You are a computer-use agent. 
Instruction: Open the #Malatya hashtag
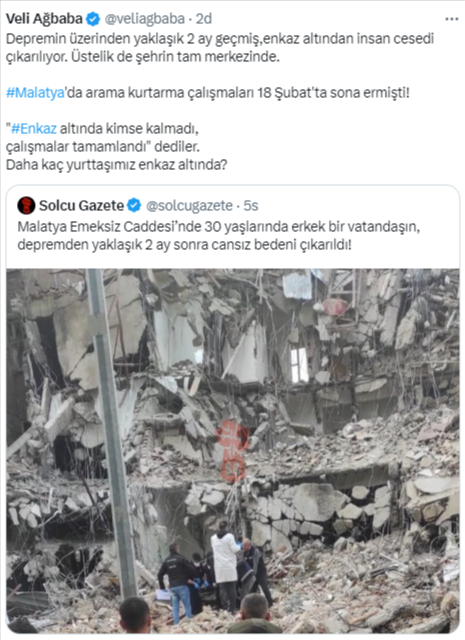(x=35, y=93)
